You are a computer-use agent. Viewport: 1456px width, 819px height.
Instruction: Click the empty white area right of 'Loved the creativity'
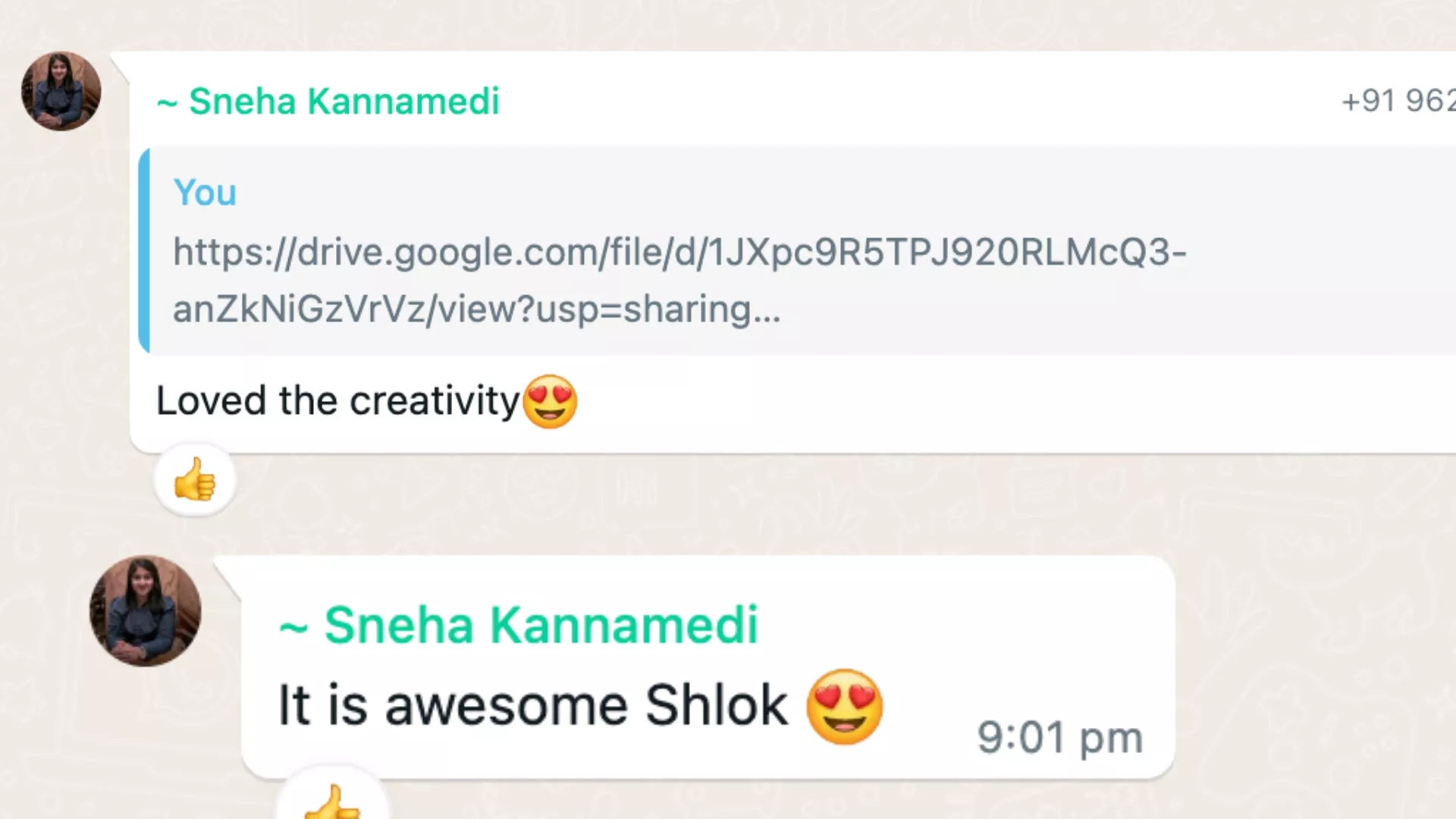tap(986, 402)
